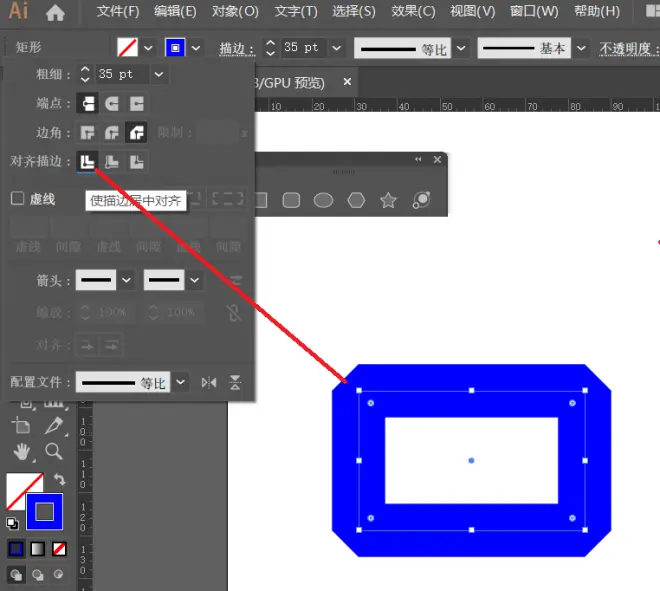
Task: Open the start arrowhead dropdown
Action: (x=126, y=280)
